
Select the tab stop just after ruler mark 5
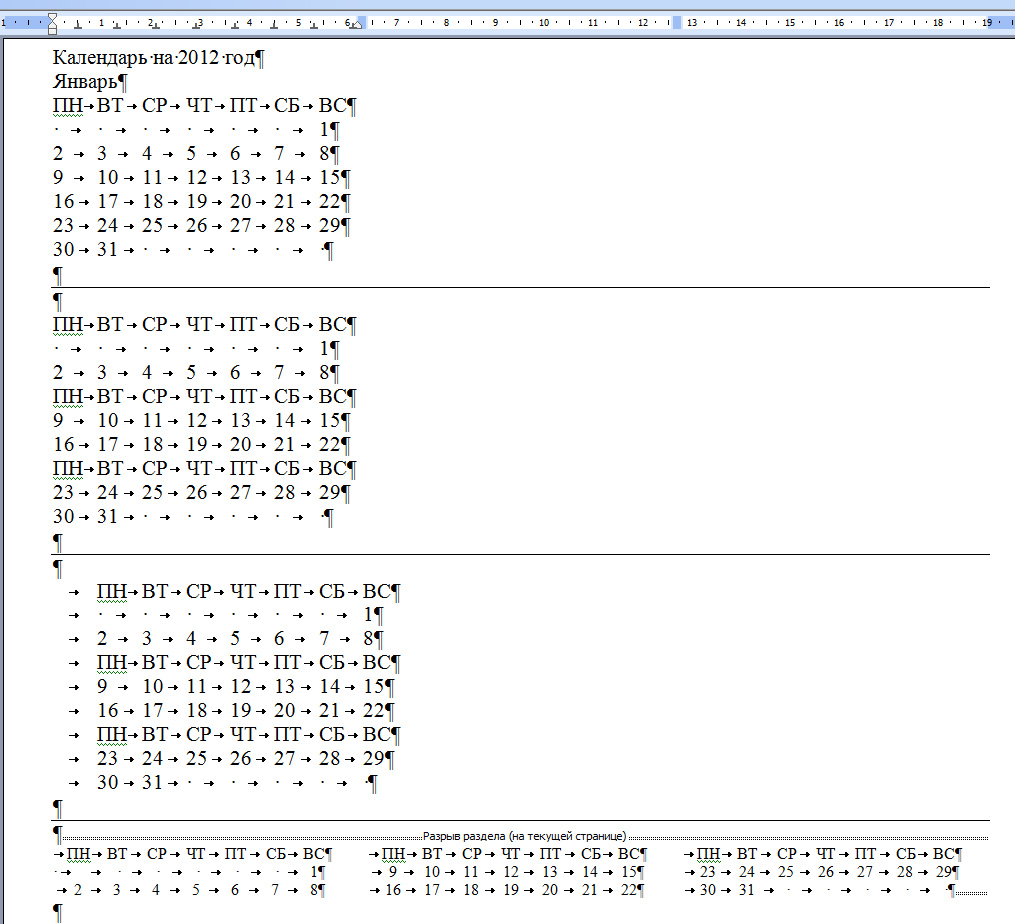(x=314, y=26)
